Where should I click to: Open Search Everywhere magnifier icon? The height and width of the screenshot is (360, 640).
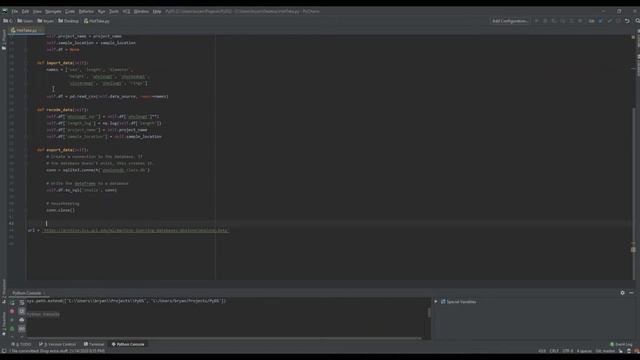click(x=637, y=21)
